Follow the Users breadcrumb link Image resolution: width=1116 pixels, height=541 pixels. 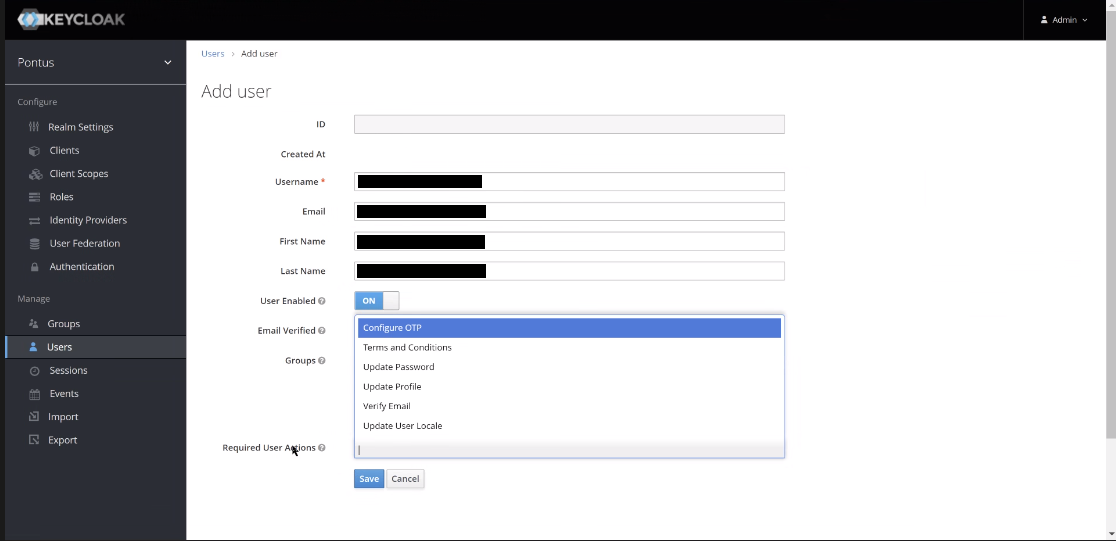pyautogui.click(x=213, y=53)
